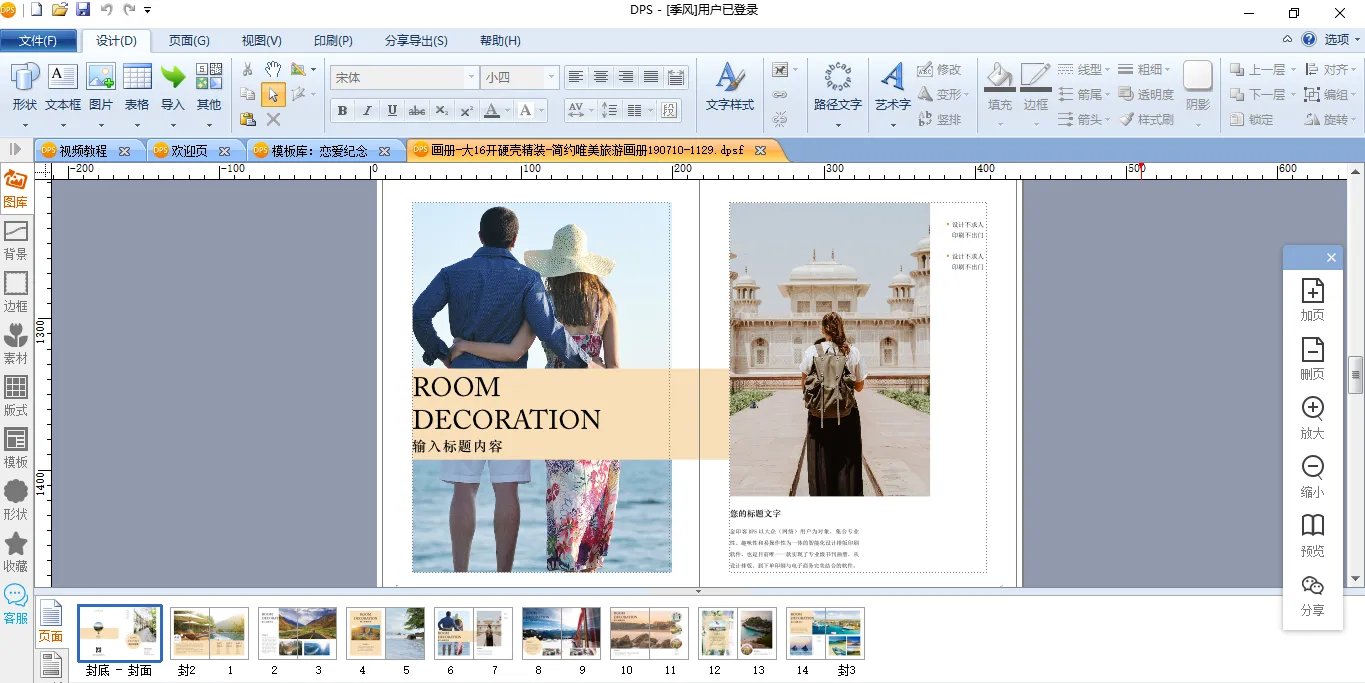Switch to the 页面(G) ribbon tab
The width and height of the screenshot is (1365, 683).
pos(189,41)
